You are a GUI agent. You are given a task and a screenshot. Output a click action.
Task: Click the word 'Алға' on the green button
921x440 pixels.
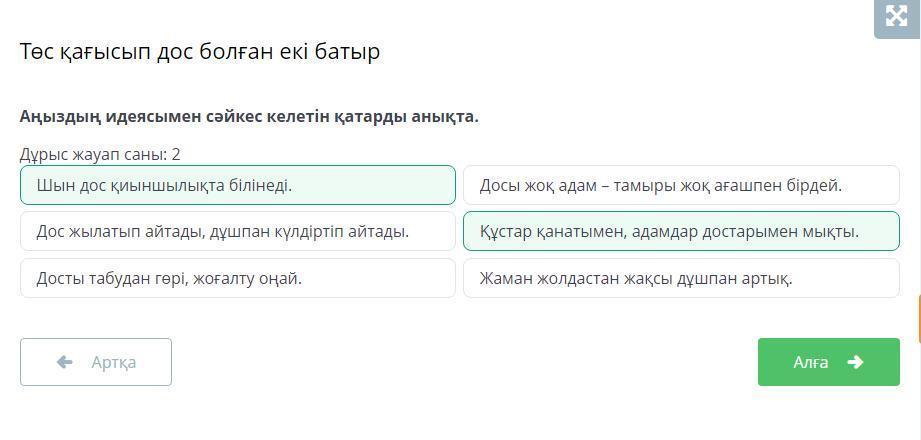[x=810, y=362]
